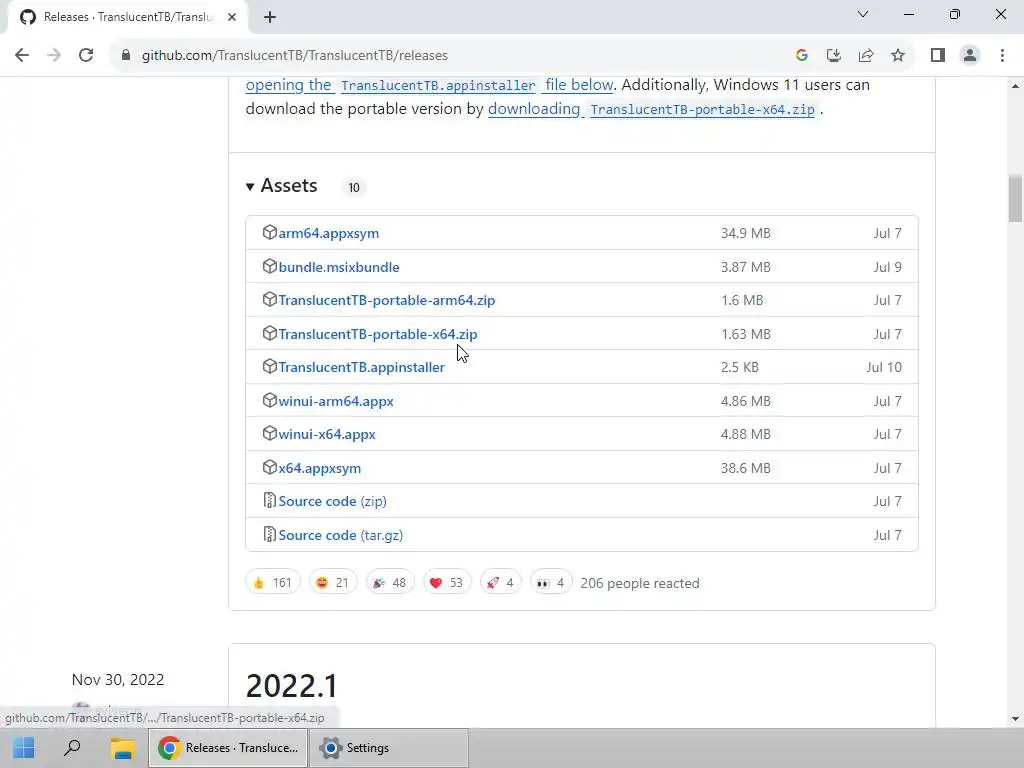This screenshot has height=768, width=1024.
Task: Collapse the Assets section
Action: click(281, 186)
